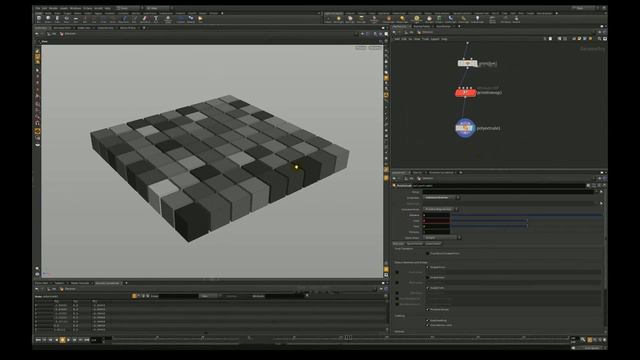Open the Spine Control parameter tab

415,244
